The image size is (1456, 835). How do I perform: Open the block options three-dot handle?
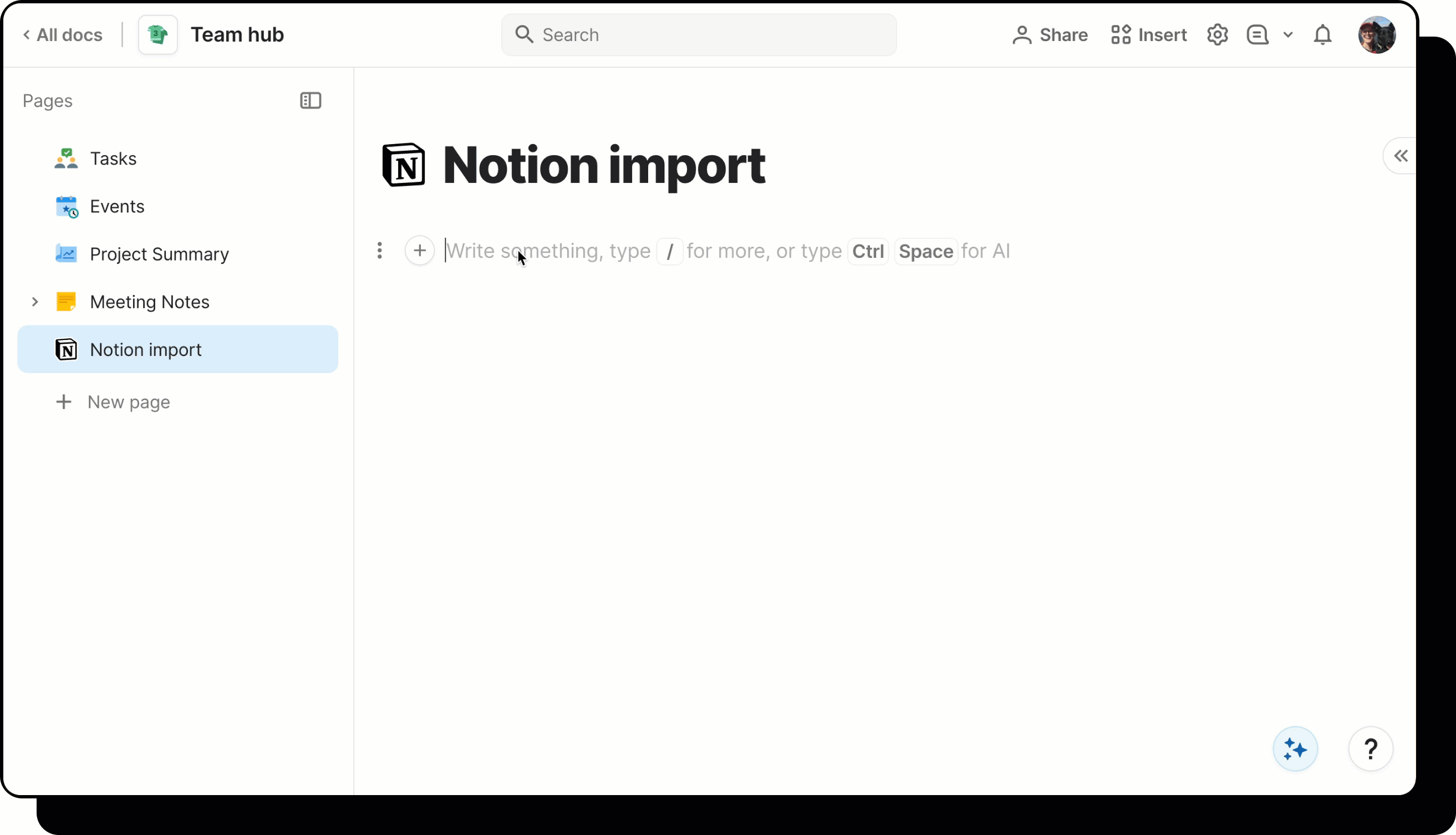pyautogui.click(x=380, y=251)
